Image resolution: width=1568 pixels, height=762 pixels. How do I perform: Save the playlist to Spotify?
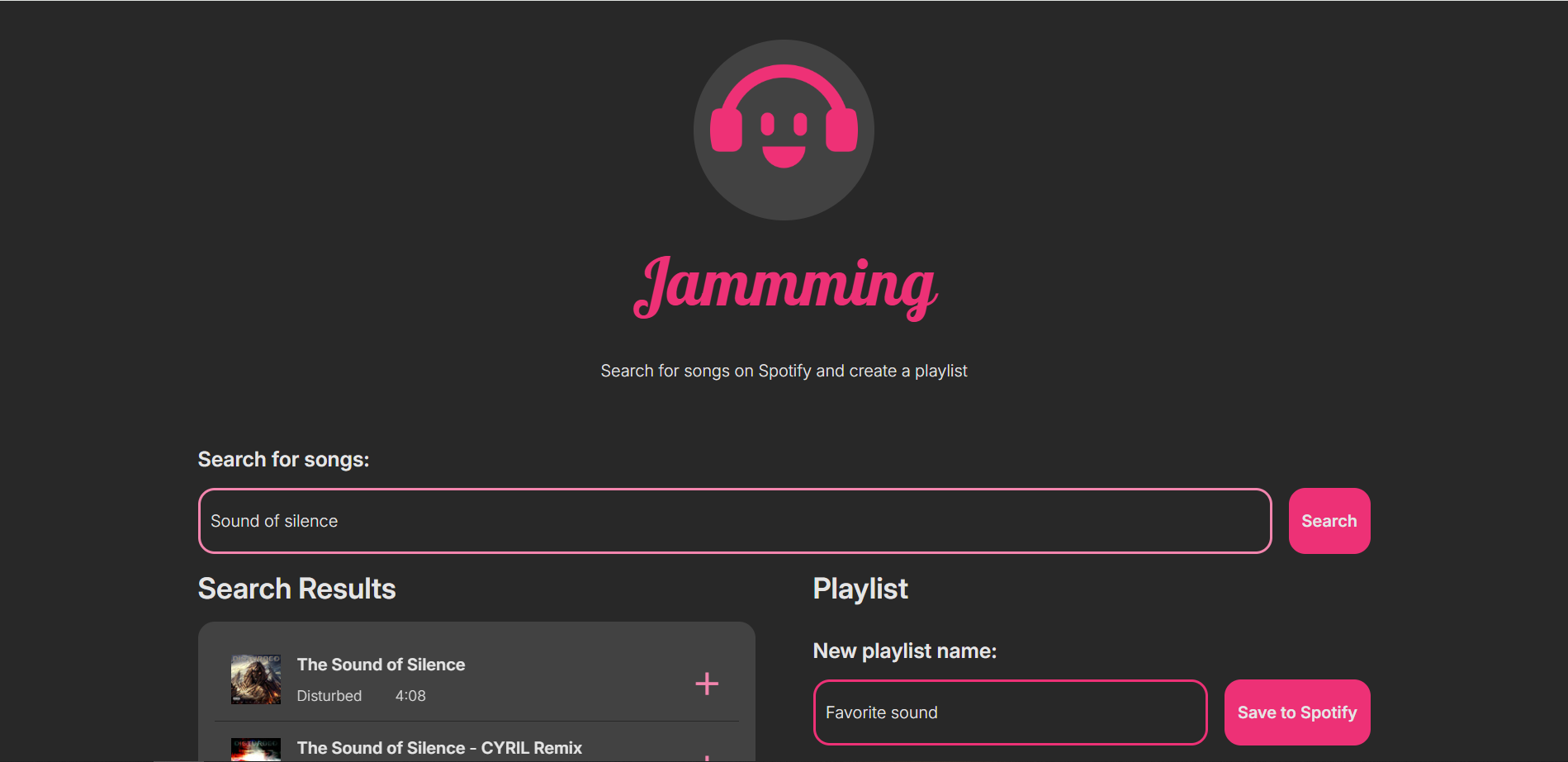coord(1296,712)
